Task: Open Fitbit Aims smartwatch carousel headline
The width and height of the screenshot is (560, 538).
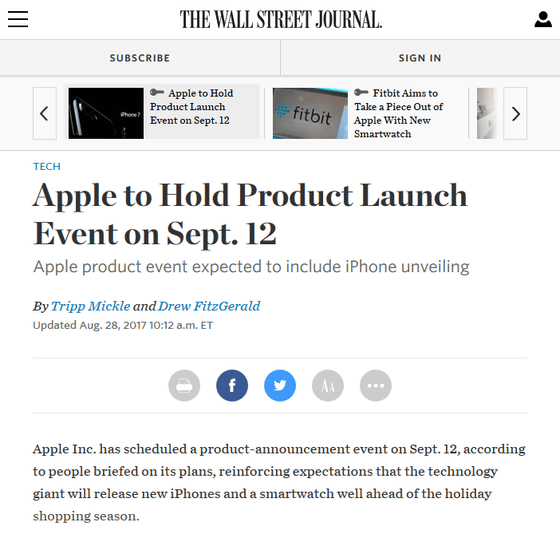Action: [x=398, y=113]
